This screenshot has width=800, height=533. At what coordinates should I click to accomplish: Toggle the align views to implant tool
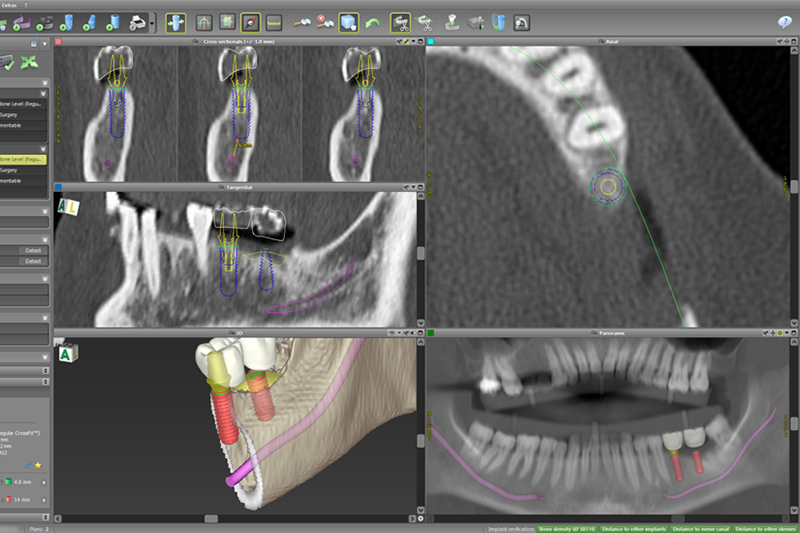176,23
